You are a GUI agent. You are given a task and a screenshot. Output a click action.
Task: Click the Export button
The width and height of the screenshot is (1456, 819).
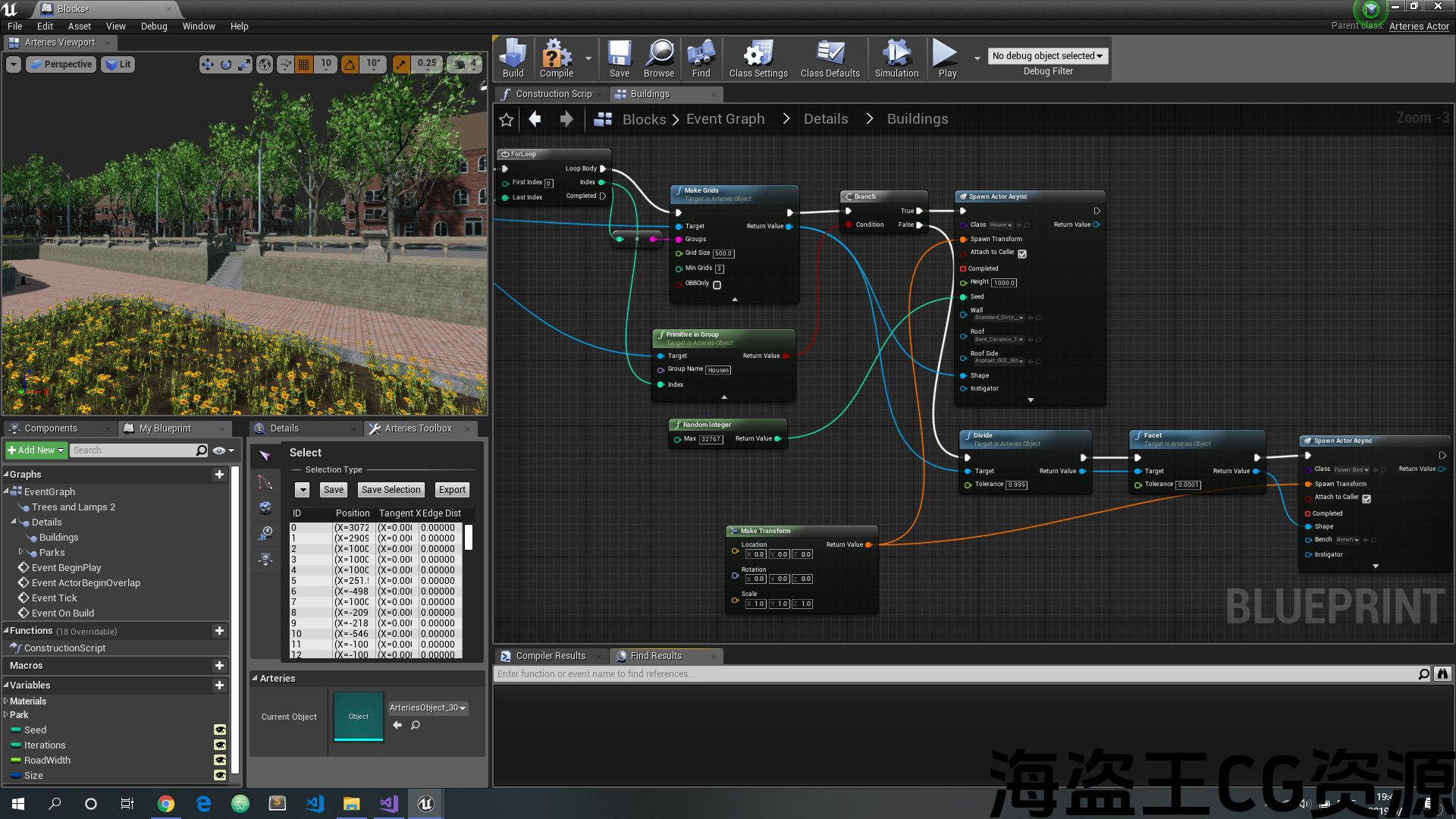452,490
